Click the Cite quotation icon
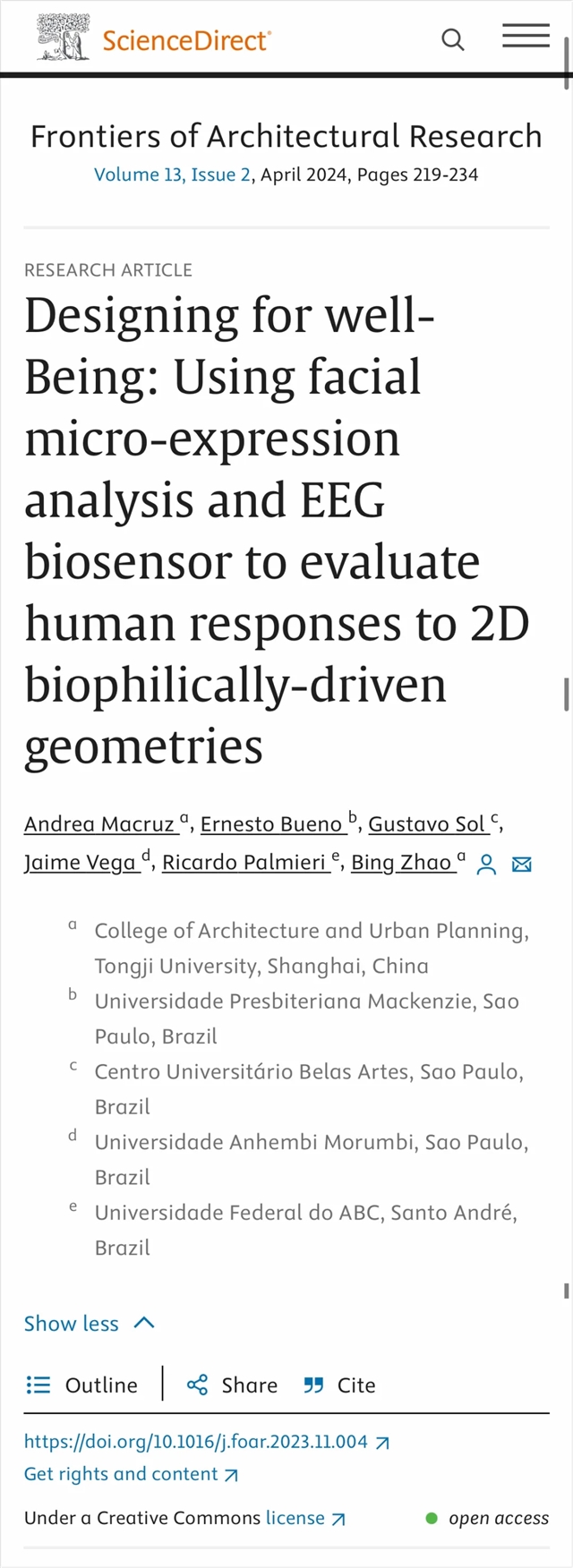The width and height of the screenshot is (573, 1568). pos(313,1385)
